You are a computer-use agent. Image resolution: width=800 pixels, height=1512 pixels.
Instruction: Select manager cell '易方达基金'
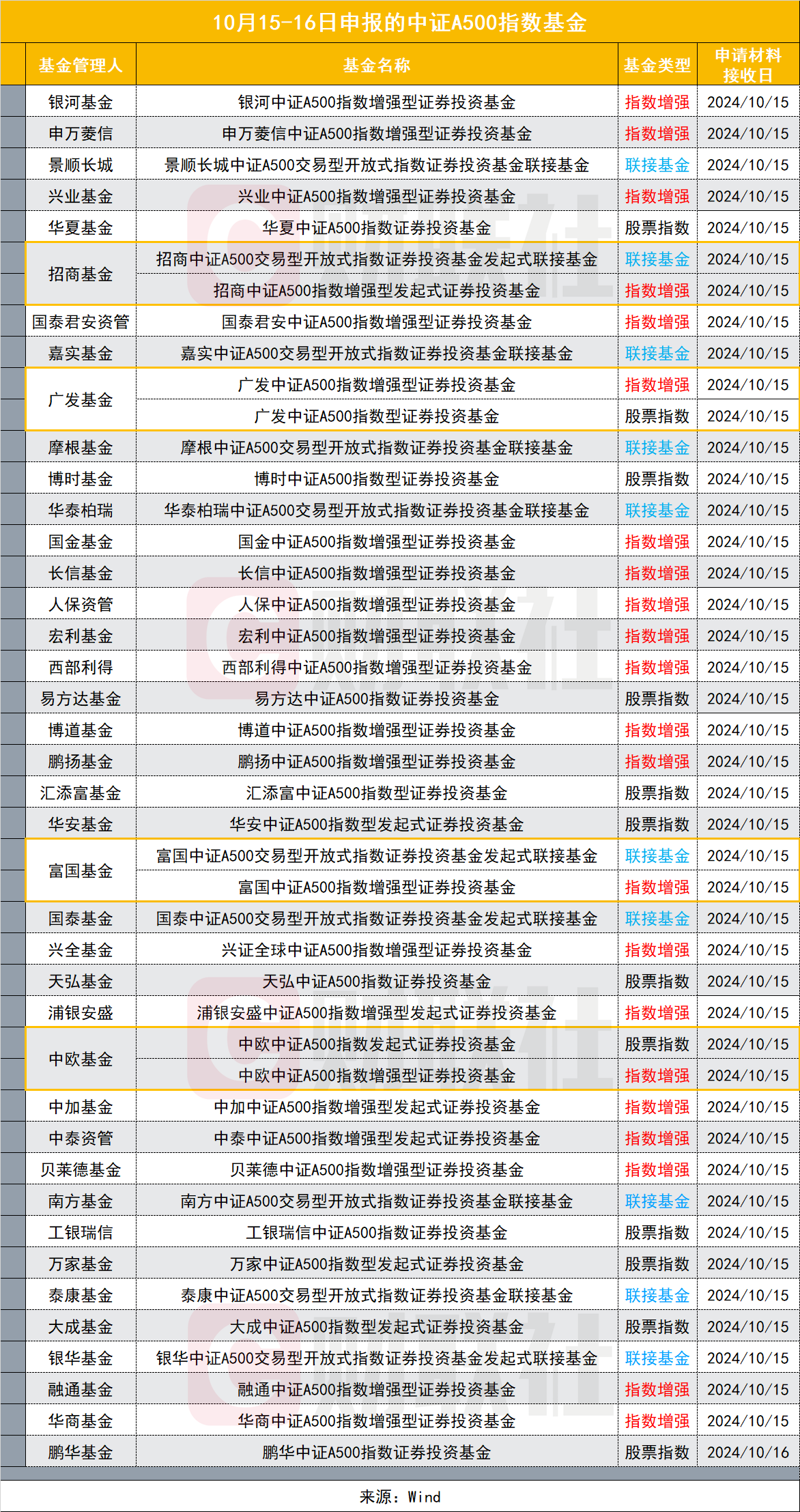(81, 698)
